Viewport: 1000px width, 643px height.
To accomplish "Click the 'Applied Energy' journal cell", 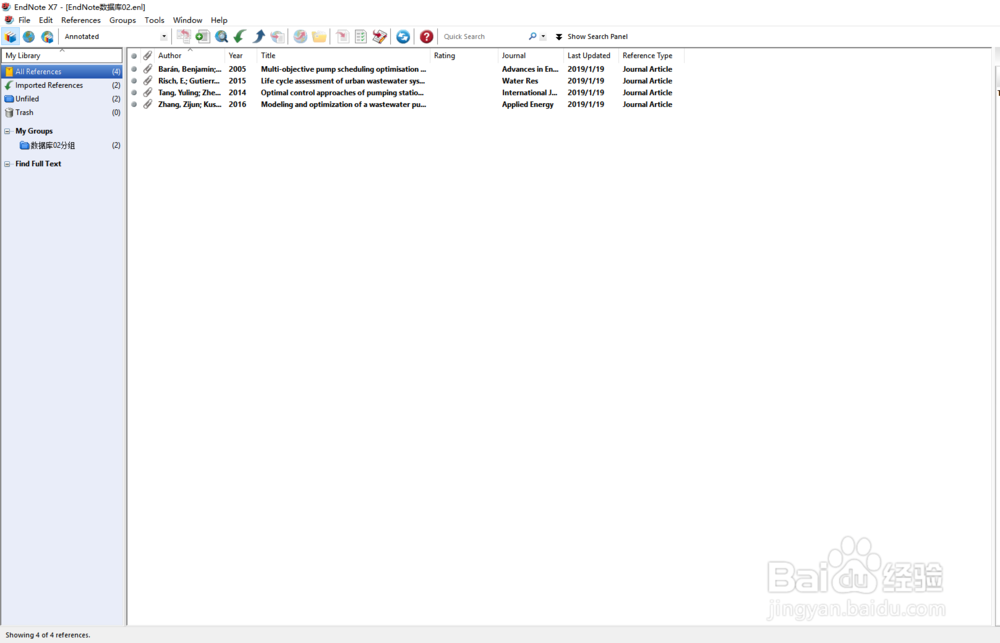I will (527, 105).
